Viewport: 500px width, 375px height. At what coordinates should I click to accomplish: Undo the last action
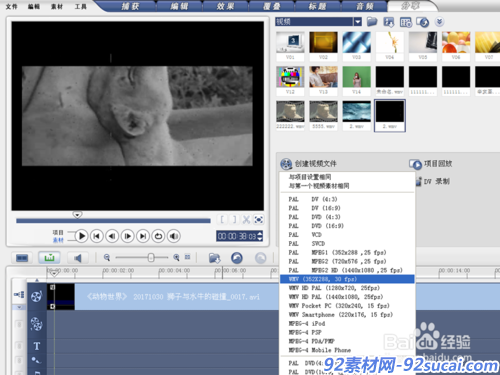click(237, 258)
